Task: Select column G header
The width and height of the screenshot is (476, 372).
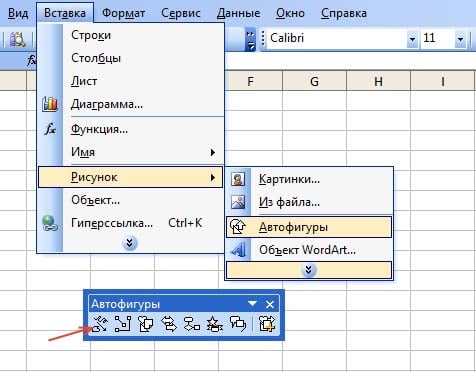Action: pyautogui.click(x=314, y=81)
